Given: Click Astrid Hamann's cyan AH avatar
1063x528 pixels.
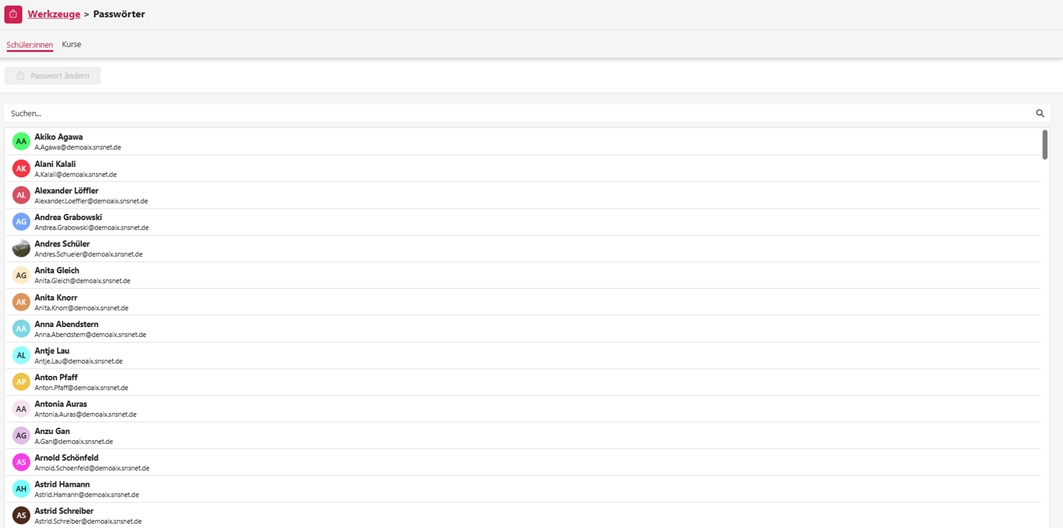Looking at the screenshot, I should tap(21, 489).
